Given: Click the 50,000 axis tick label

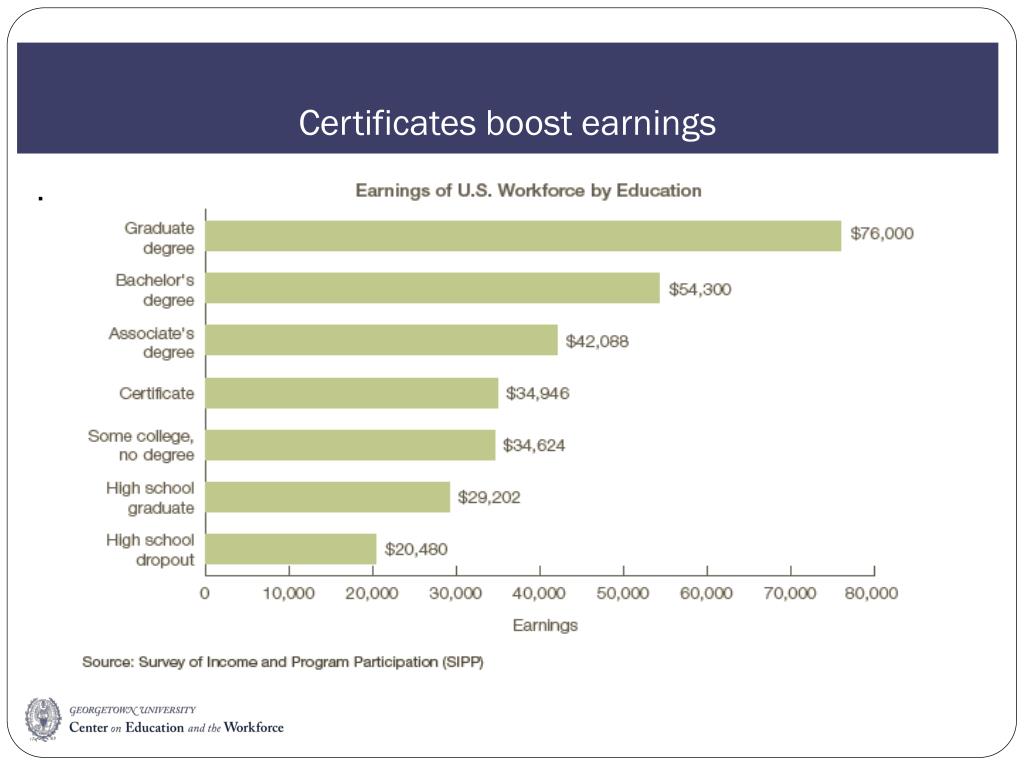Looking at the screenshot, I should pos(623,593).
